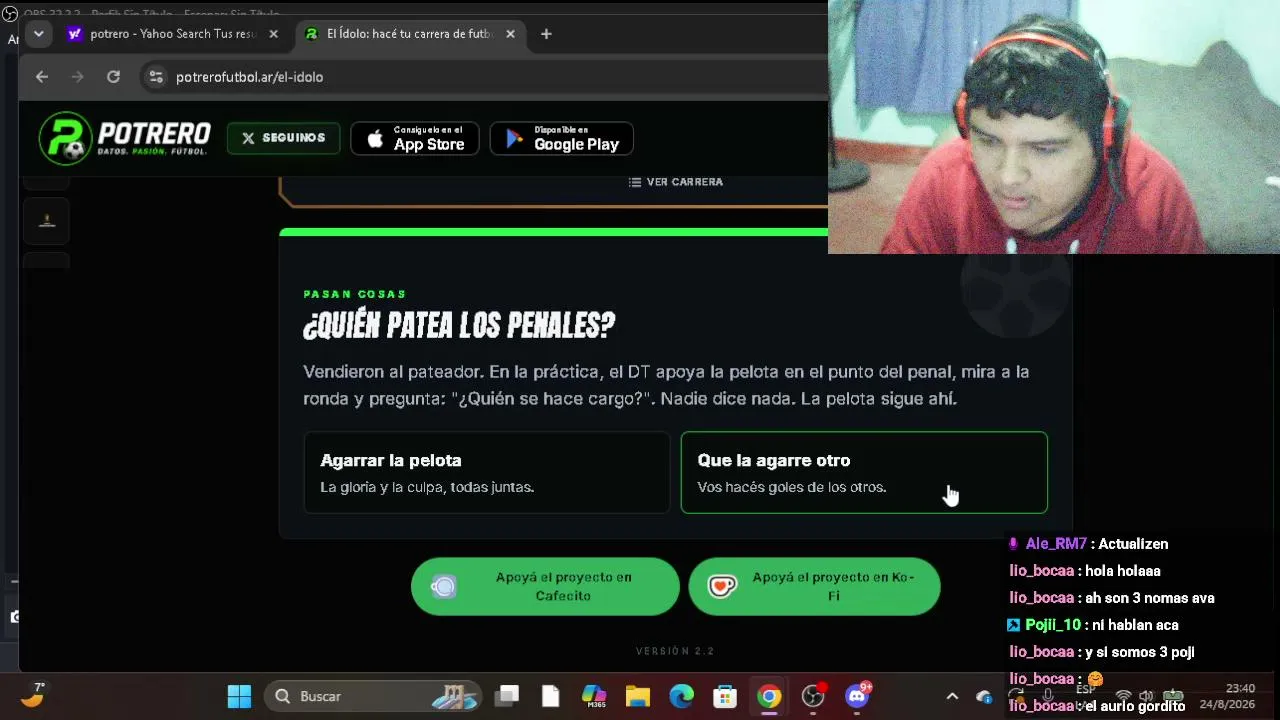Click the Versión 2.2 footer text

(x=675, y=651)
